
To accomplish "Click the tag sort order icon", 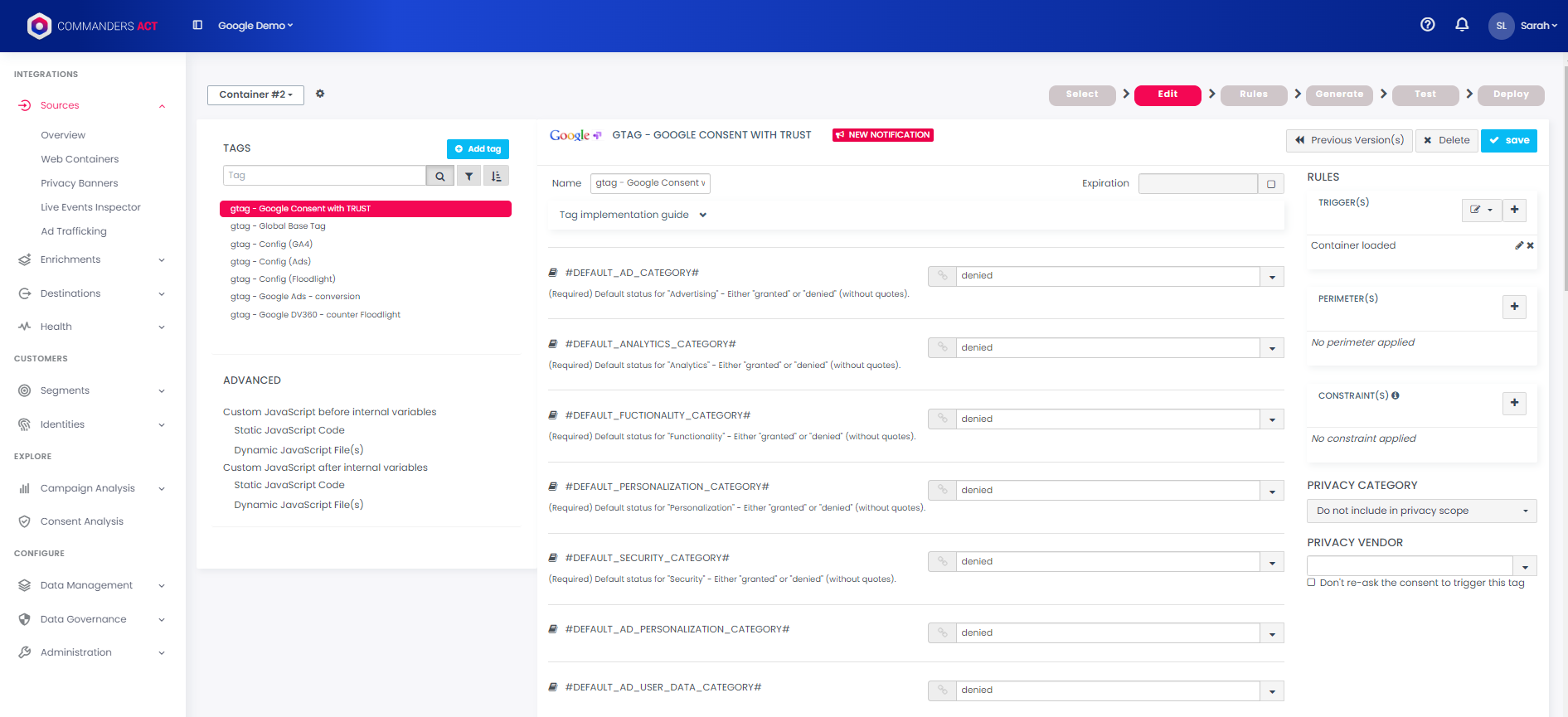I will (496, 176).
